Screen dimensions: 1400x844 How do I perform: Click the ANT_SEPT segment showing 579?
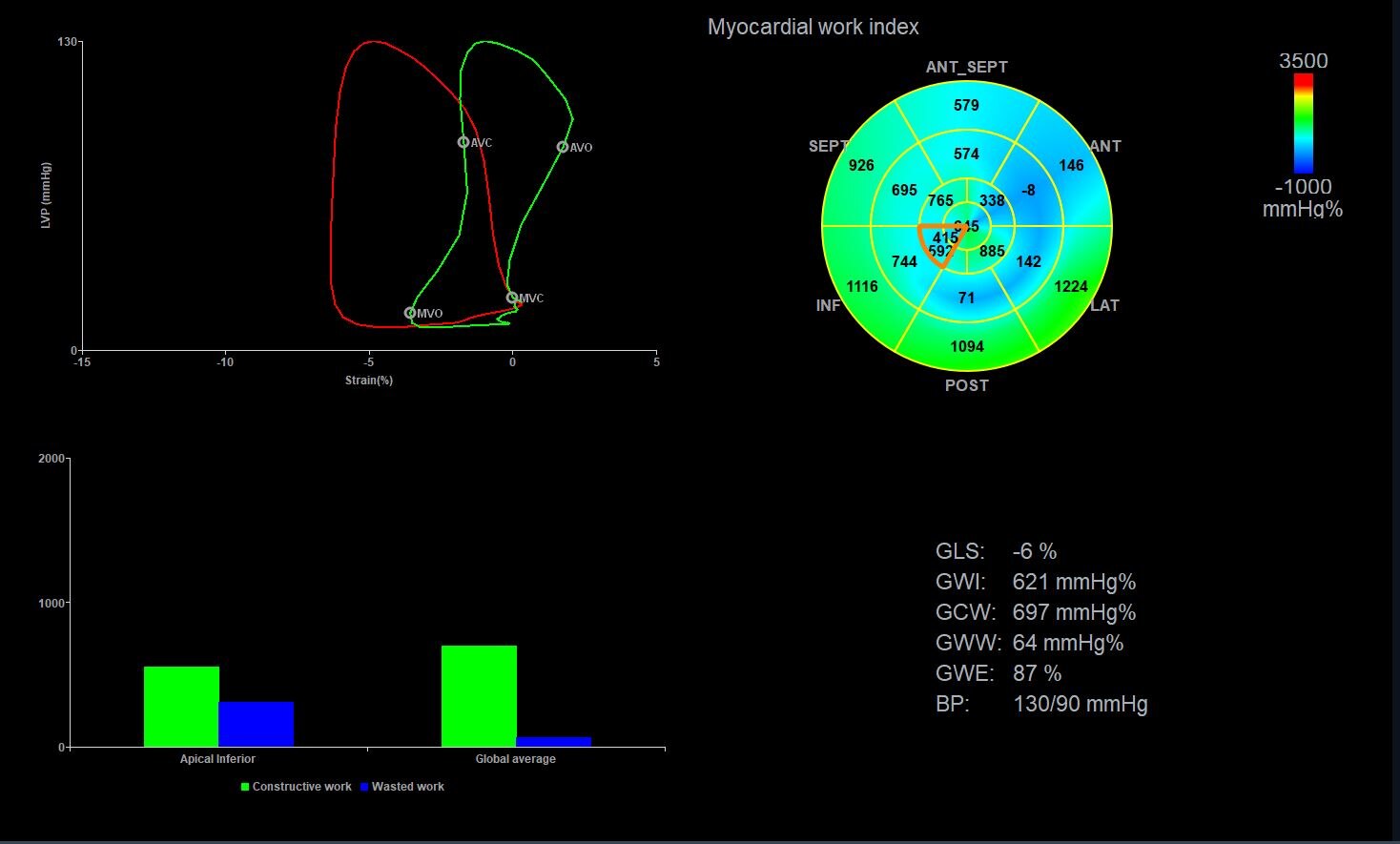click(966, 105)
